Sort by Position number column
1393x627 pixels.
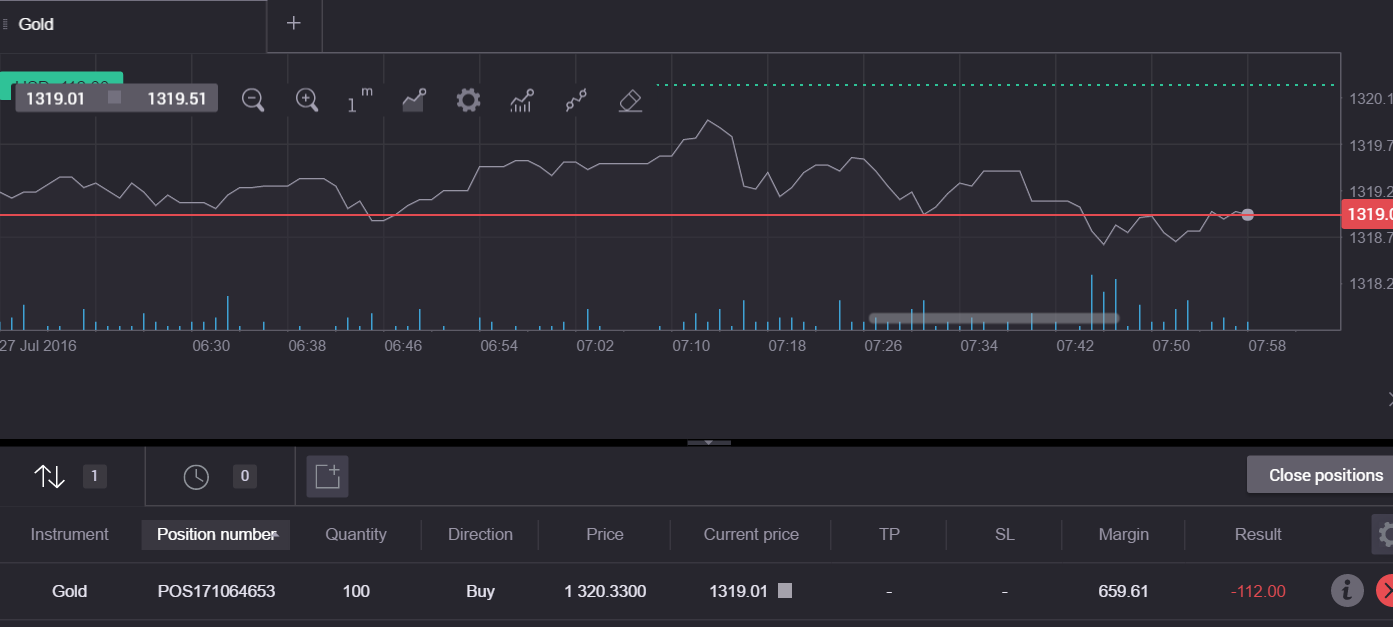click(x=216, y=534)
